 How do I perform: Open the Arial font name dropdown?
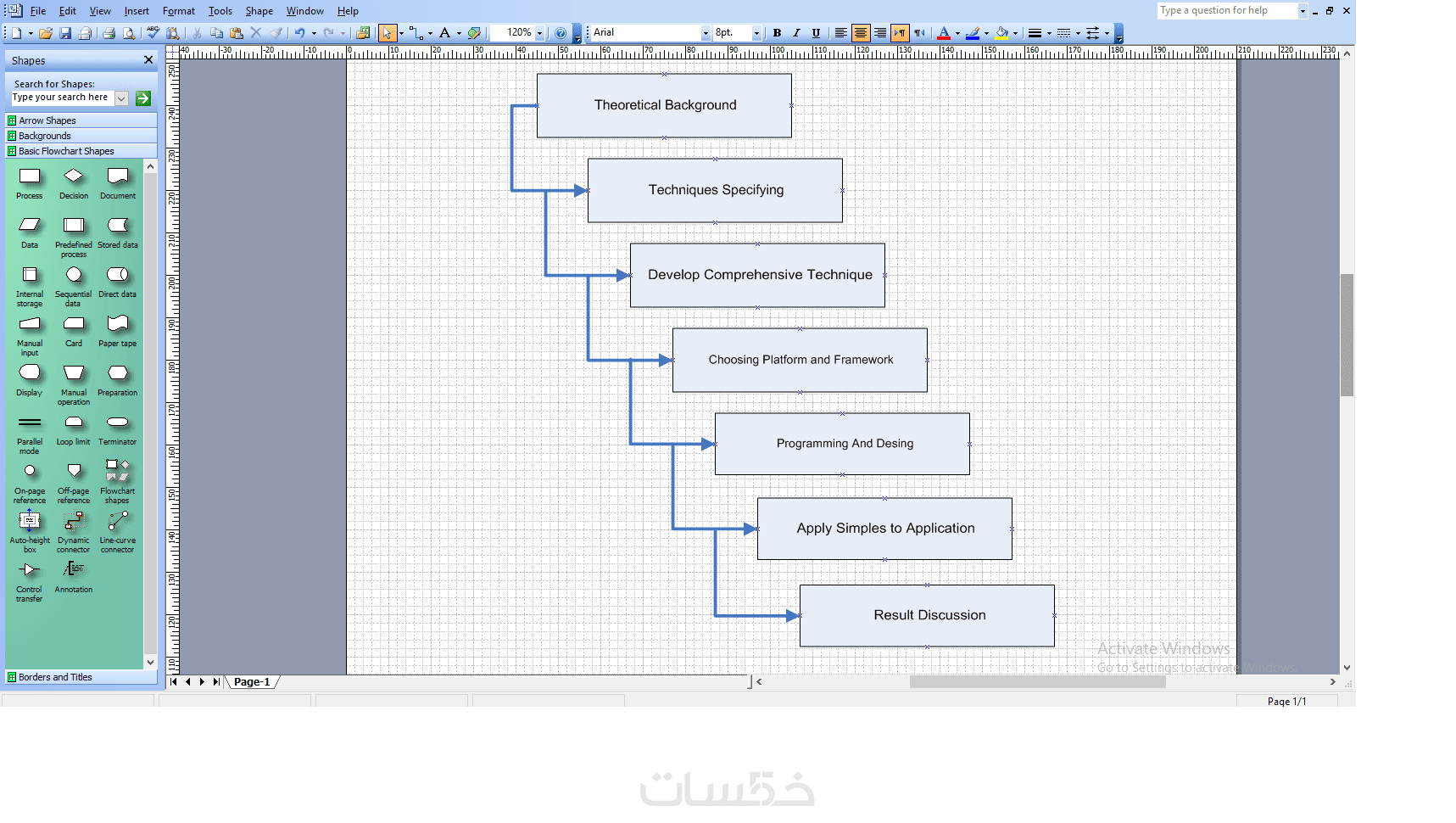(706, 33)
